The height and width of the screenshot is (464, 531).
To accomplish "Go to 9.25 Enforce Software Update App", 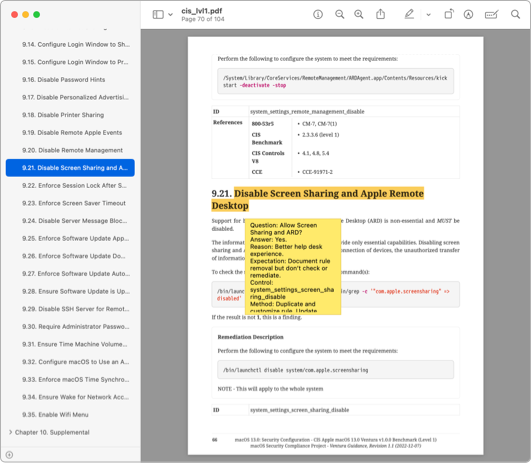I will tap(76, 238).
